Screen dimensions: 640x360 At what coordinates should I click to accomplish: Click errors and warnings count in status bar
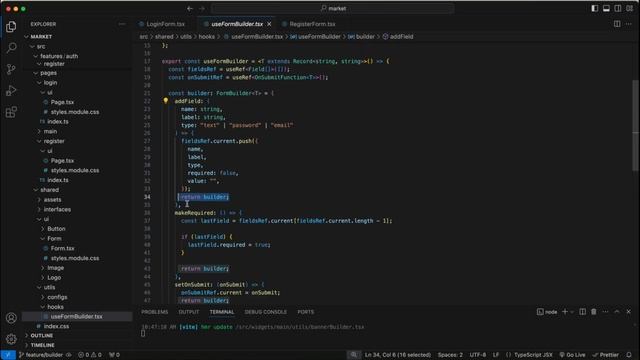pyautogui.click(x=90, y=355)
